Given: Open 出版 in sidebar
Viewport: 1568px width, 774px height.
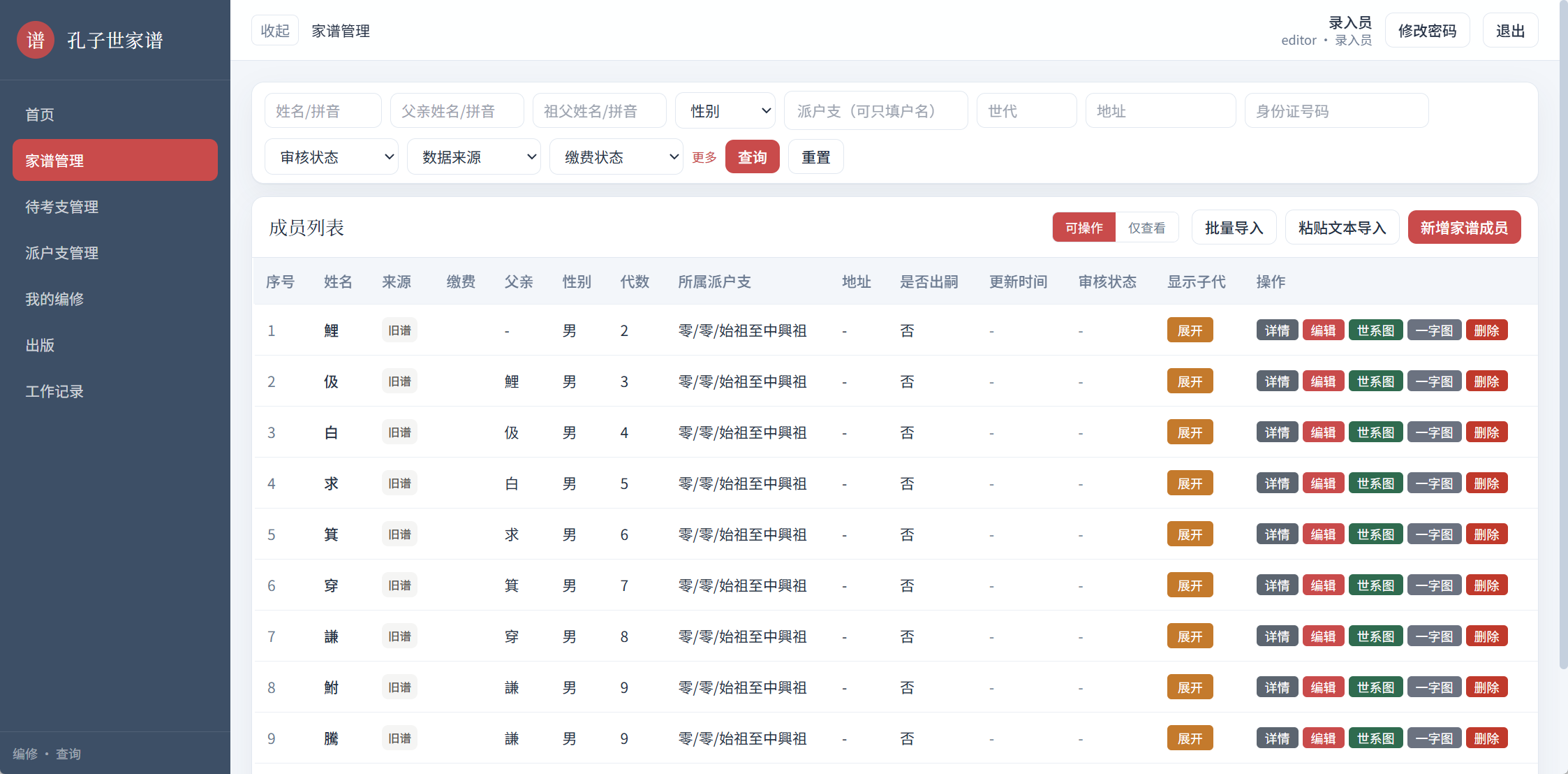Looking at the screenshot, I should point(115,344).
